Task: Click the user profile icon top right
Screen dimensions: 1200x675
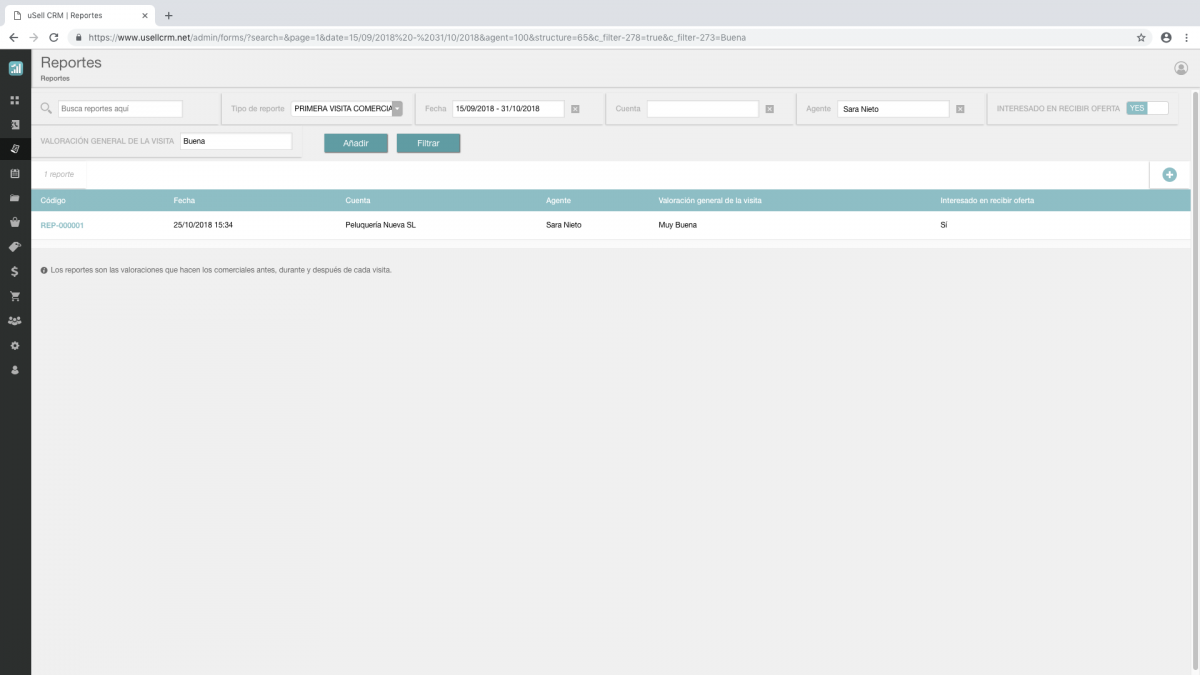Action: 1183,68
